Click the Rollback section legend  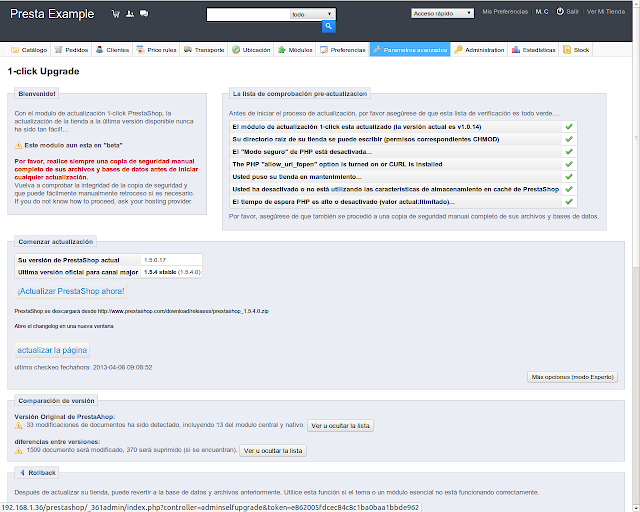pyautogui.click(x=38, y=472)
